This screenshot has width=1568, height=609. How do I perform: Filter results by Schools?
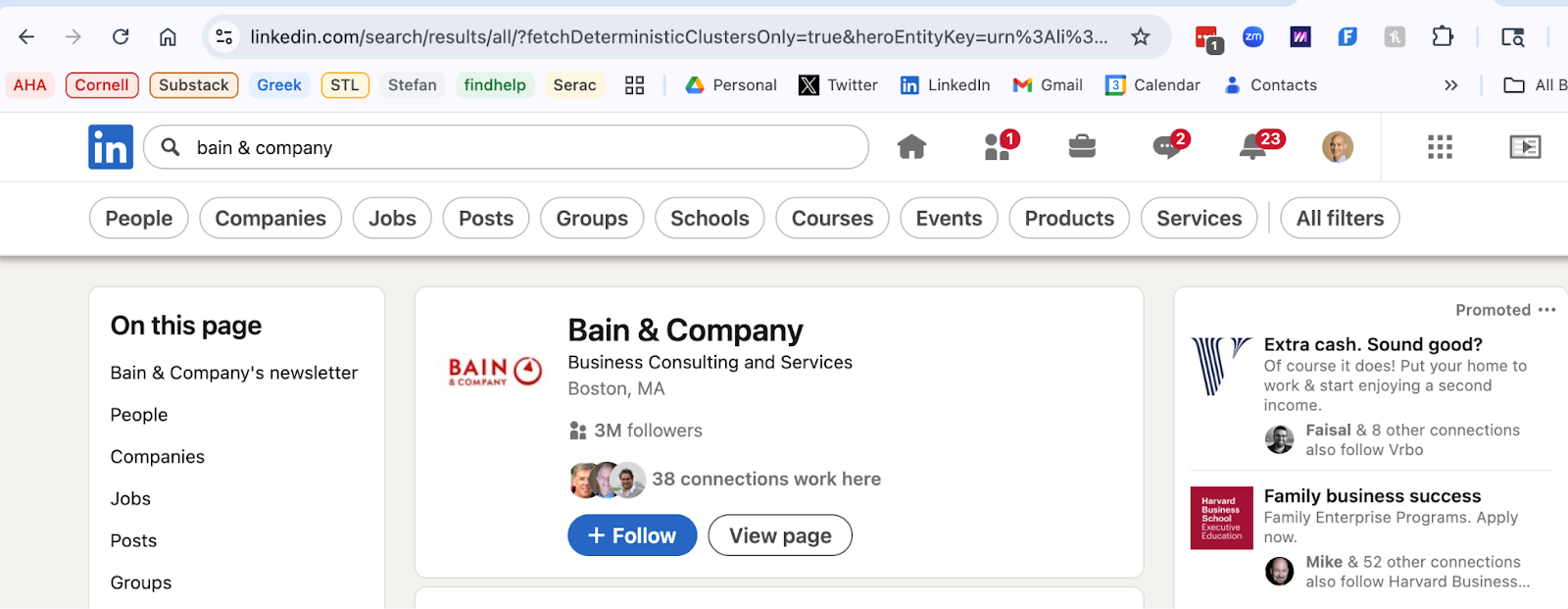coord(710,218)
